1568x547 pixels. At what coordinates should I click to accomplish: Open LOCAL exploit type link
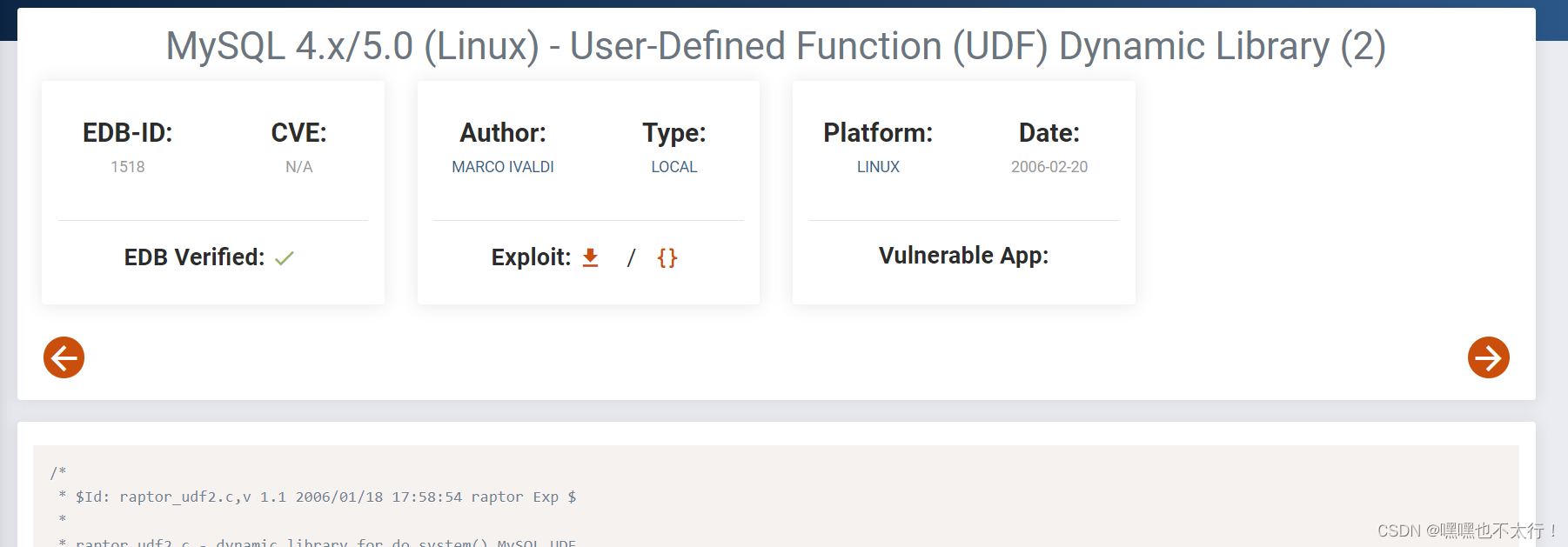[674, 167]
